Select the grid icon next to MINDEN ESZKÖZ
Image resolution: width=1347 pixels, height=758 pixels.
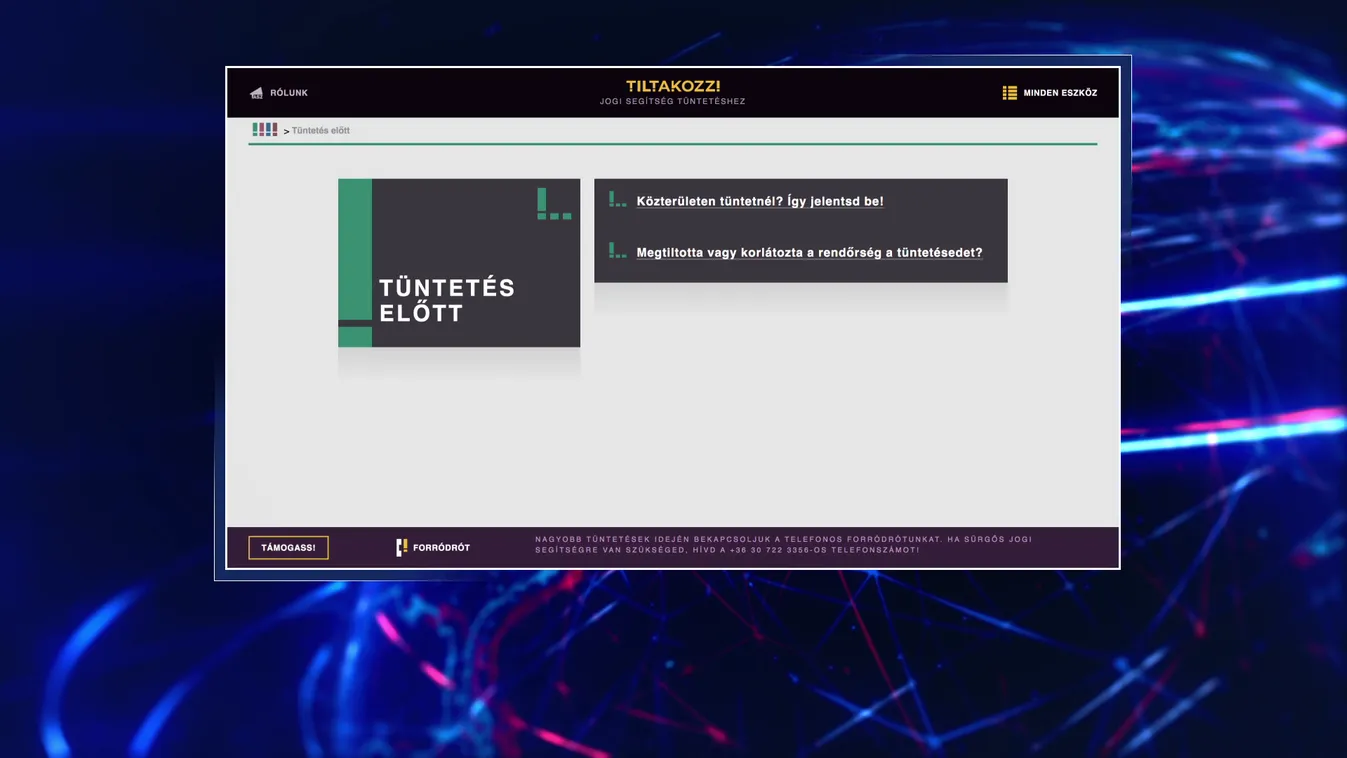point(1008,91)
